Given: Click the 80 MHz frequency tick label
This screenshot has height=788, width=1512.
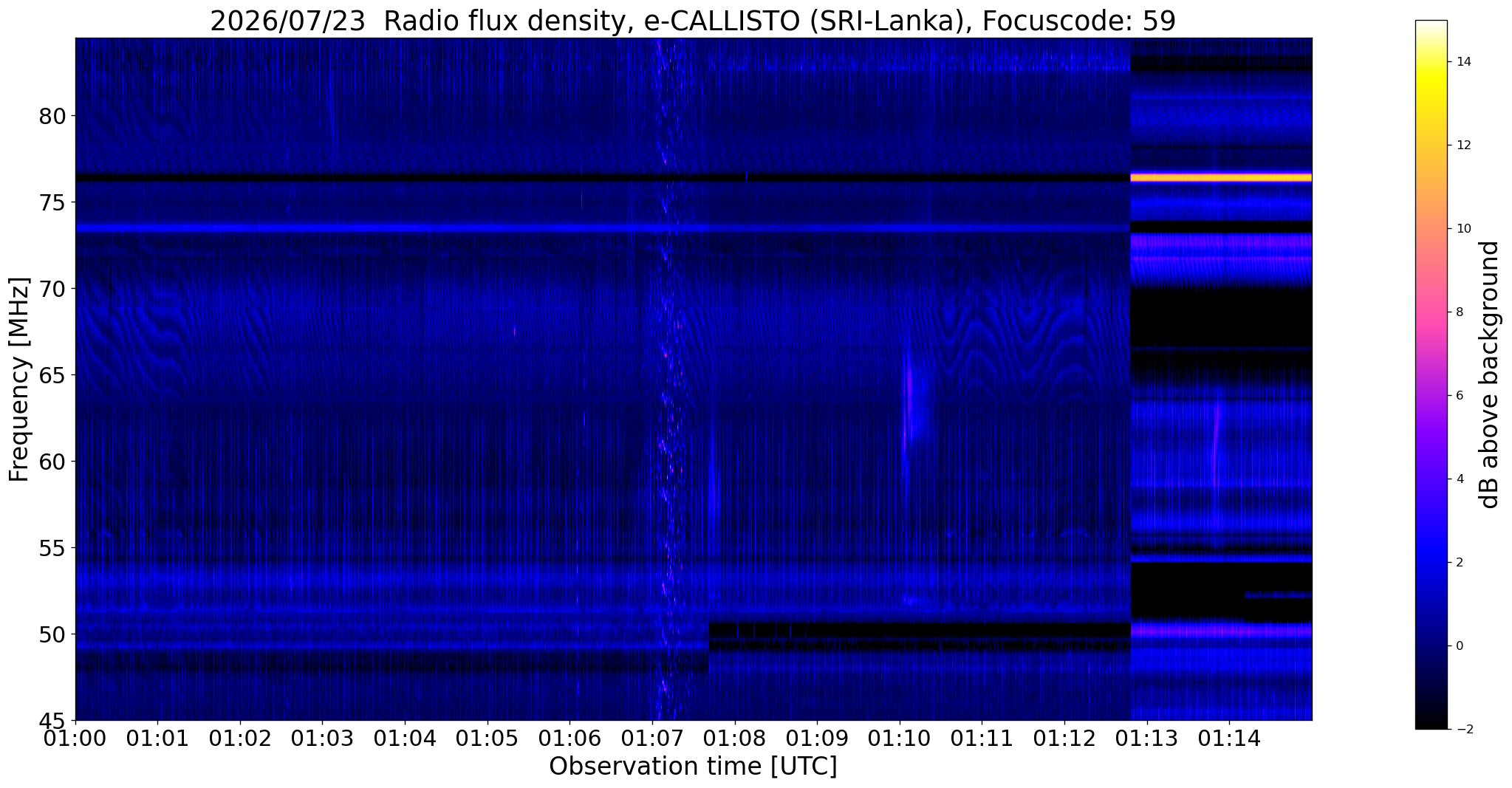Looking at the screenshot, I should (x=52, y=116).
